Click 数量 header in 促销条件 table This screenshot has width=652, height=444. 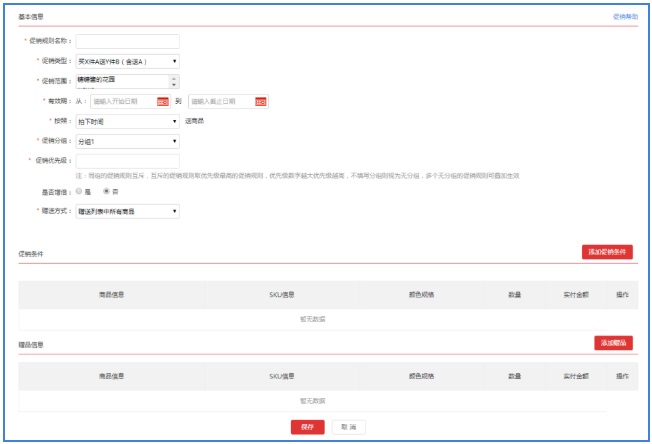pyautogui.click(x=514, y=295)
